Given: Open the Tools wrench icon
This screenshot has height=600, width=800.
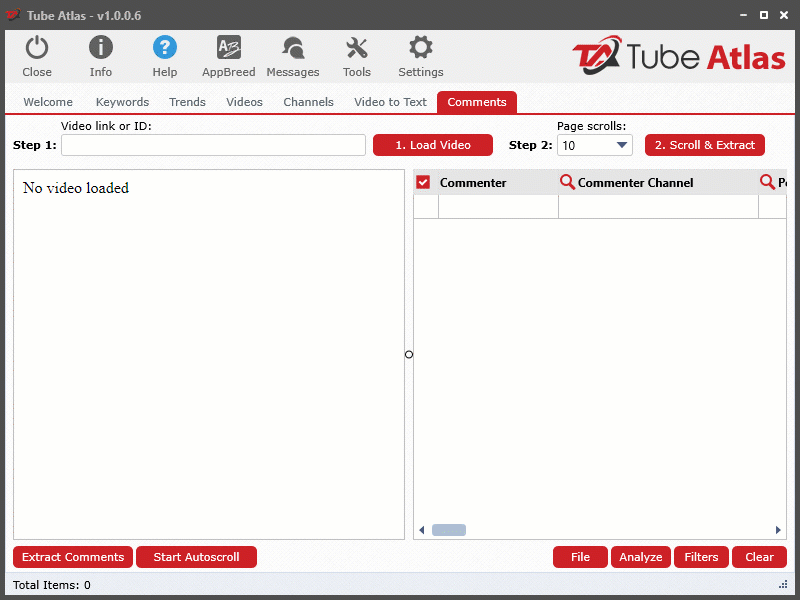Looking at the screenshot, I should [x=357, y=48].
